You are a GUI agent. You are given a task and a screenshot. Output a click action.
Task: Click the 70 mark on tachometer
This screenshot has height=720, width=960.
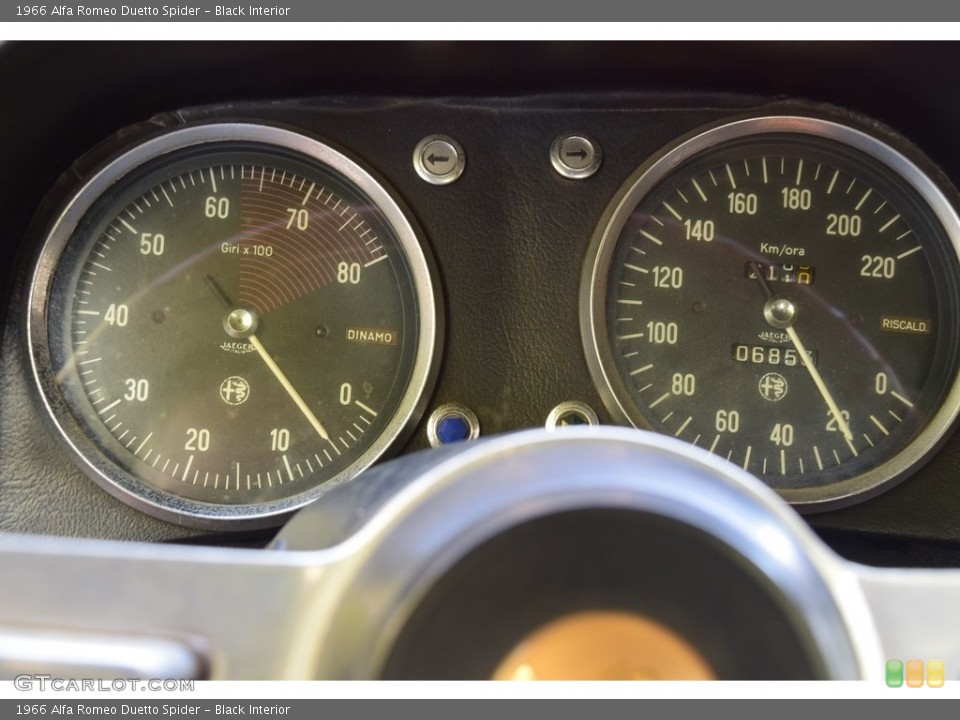point(297,219)
